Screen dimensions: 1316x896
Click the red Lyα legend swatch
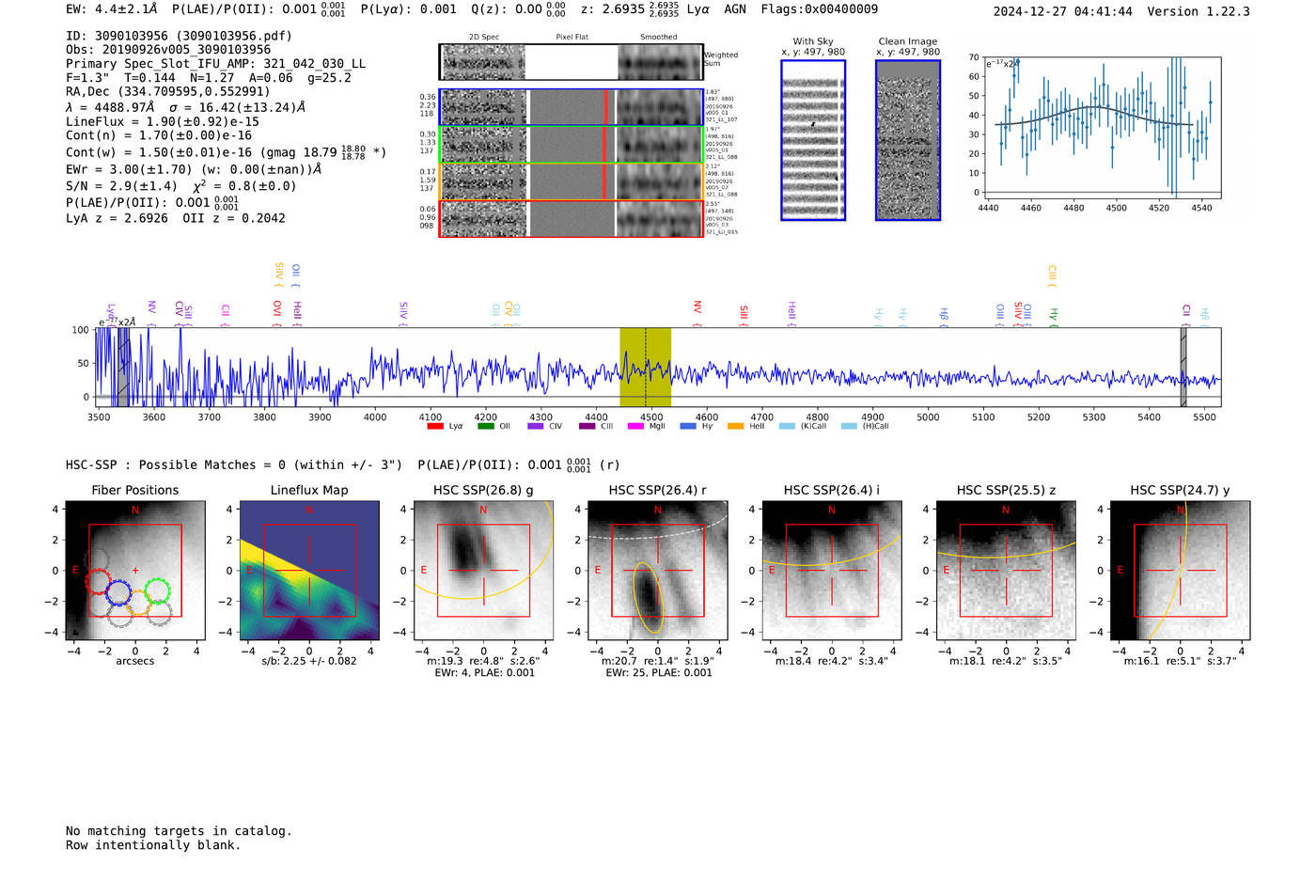pyautogui.click(x=435, y=426)
